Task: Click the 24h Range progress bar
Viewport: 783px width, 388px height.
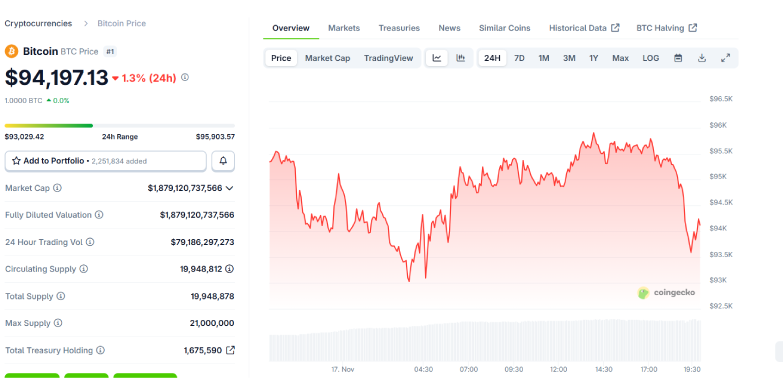Action: 120,126
